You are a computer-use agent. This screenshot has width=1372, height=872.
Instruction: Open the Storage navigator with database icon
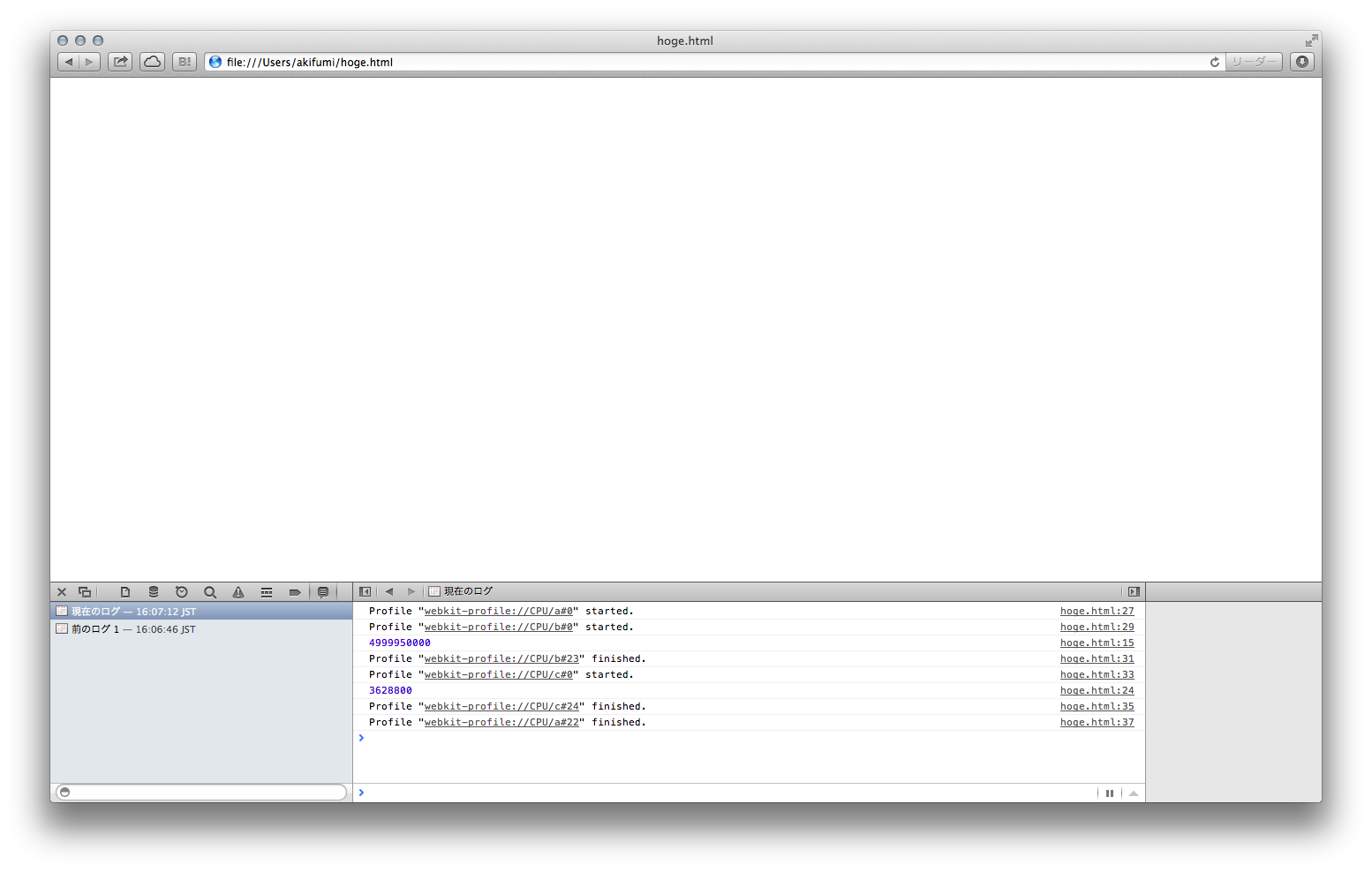click(x=154, y=592)
